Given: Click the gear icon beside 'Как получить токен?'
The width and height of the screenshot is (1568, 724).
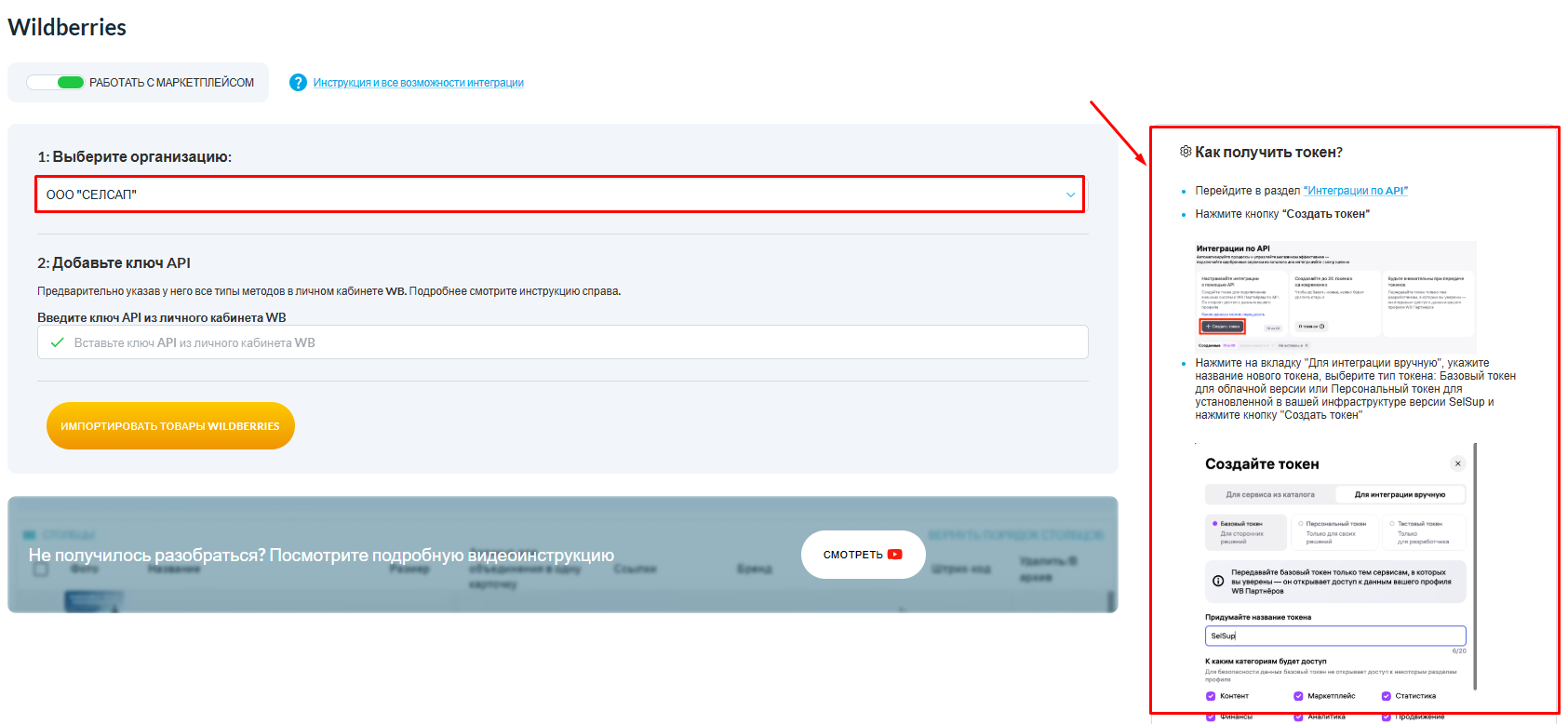Looking at the screenshot, I should [x=1186, y=152].
